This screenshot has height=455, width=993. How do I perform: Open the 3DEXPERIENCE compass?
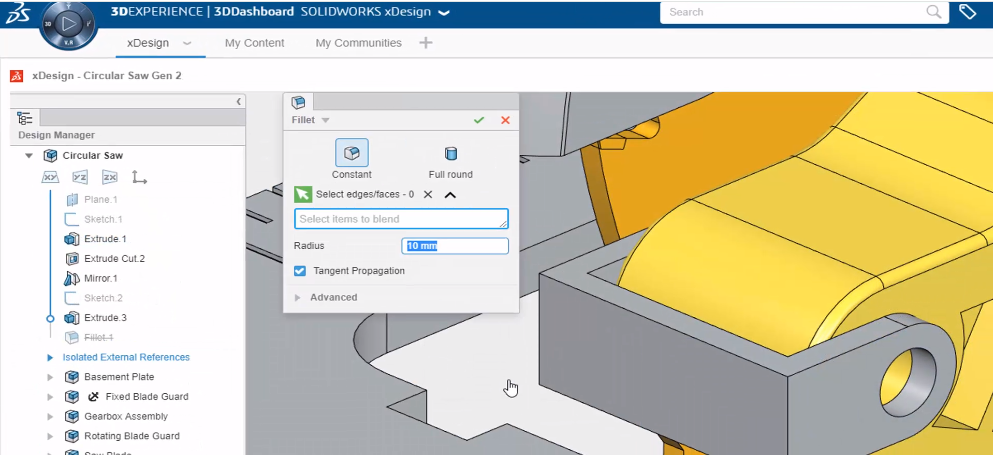point(69,23)
